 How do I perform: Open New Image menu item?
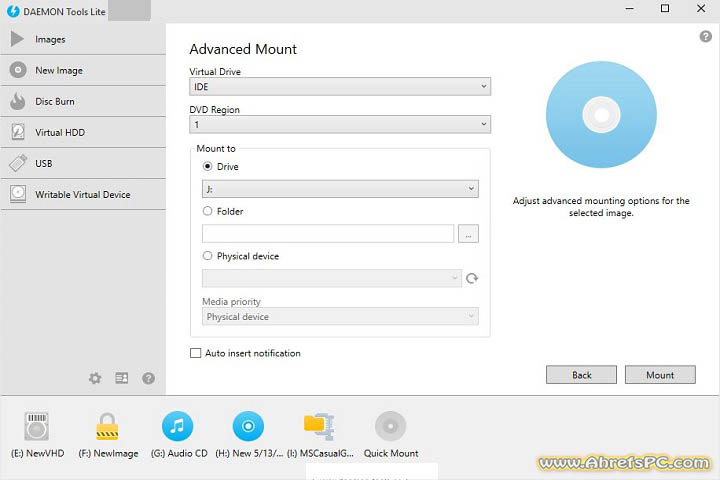click(x=83, y=70)
